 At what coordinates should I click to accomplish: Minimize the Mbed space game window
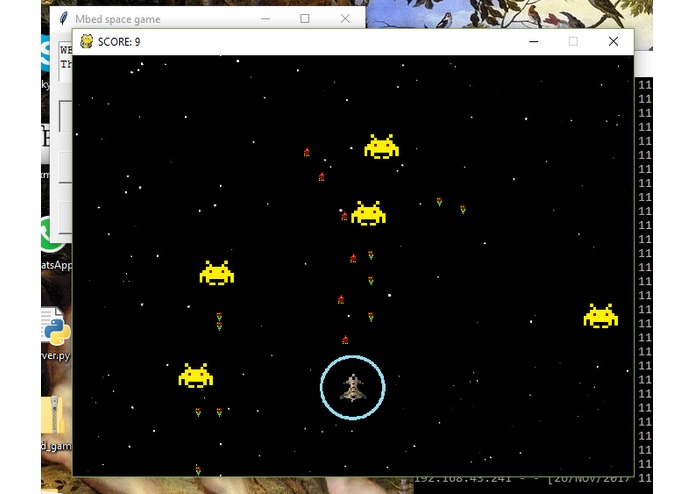coord(266,19)
